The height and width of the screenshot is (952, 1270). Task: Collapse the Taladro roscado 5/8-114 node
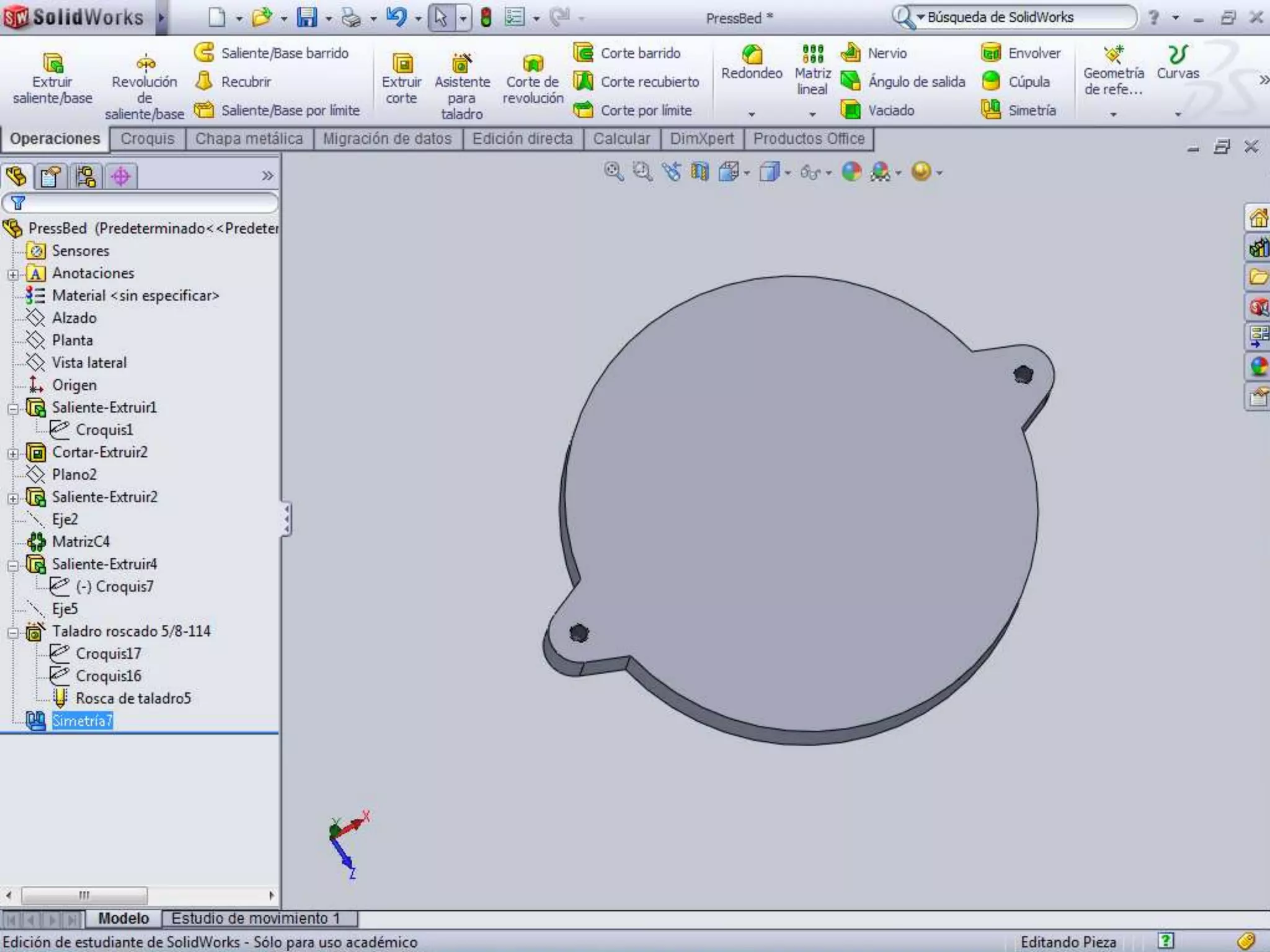pyautogui.click(x=12, y=632)
